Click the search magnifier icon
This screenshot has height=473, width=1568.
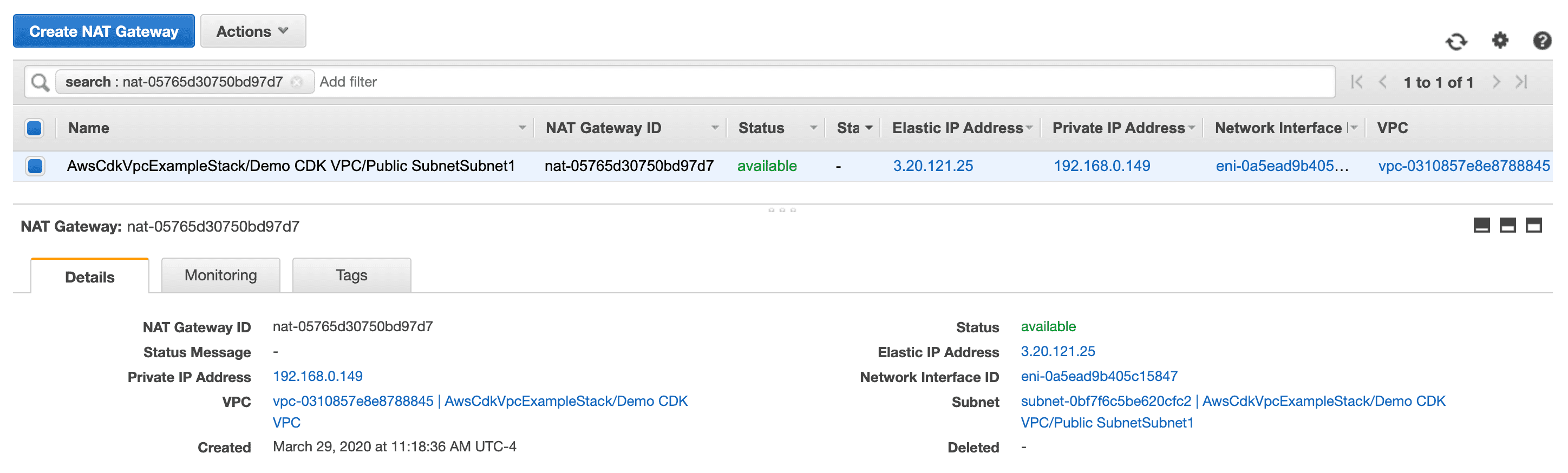click(40, 82)
